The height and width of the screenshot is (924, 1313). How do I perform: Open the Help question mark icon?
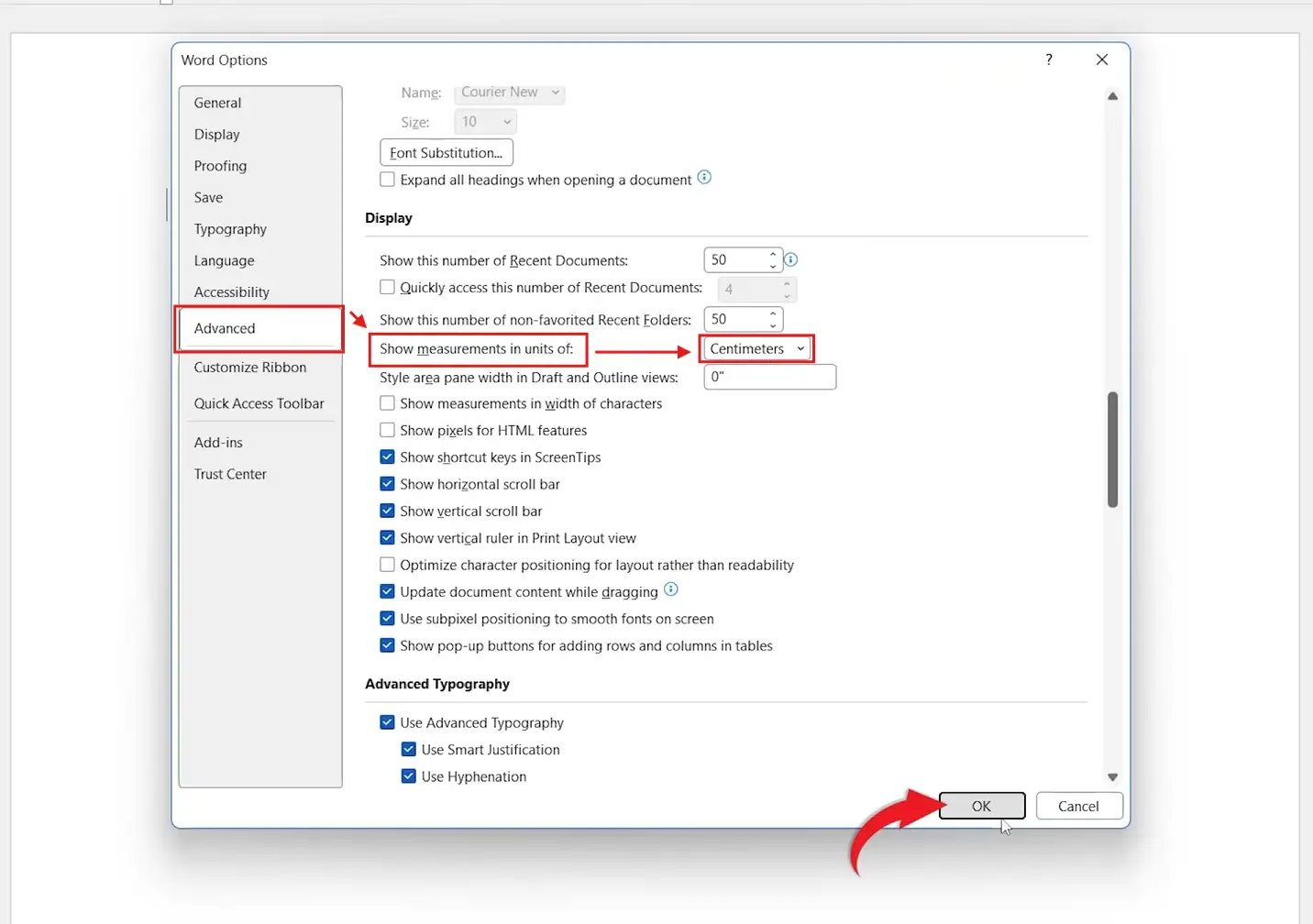click(x=1049, y=60)
